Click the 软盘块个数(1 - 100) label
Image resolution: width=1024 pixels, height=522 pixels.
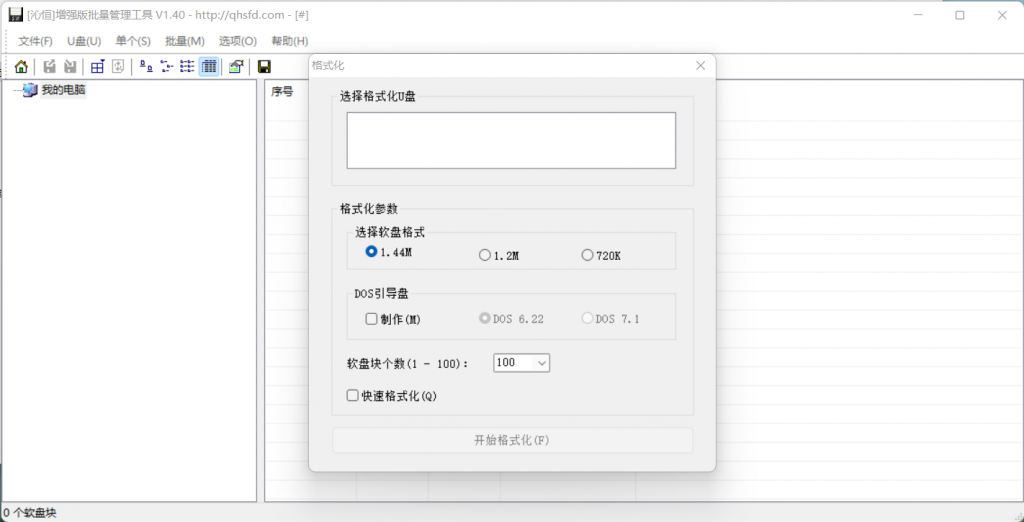(408, 364)
